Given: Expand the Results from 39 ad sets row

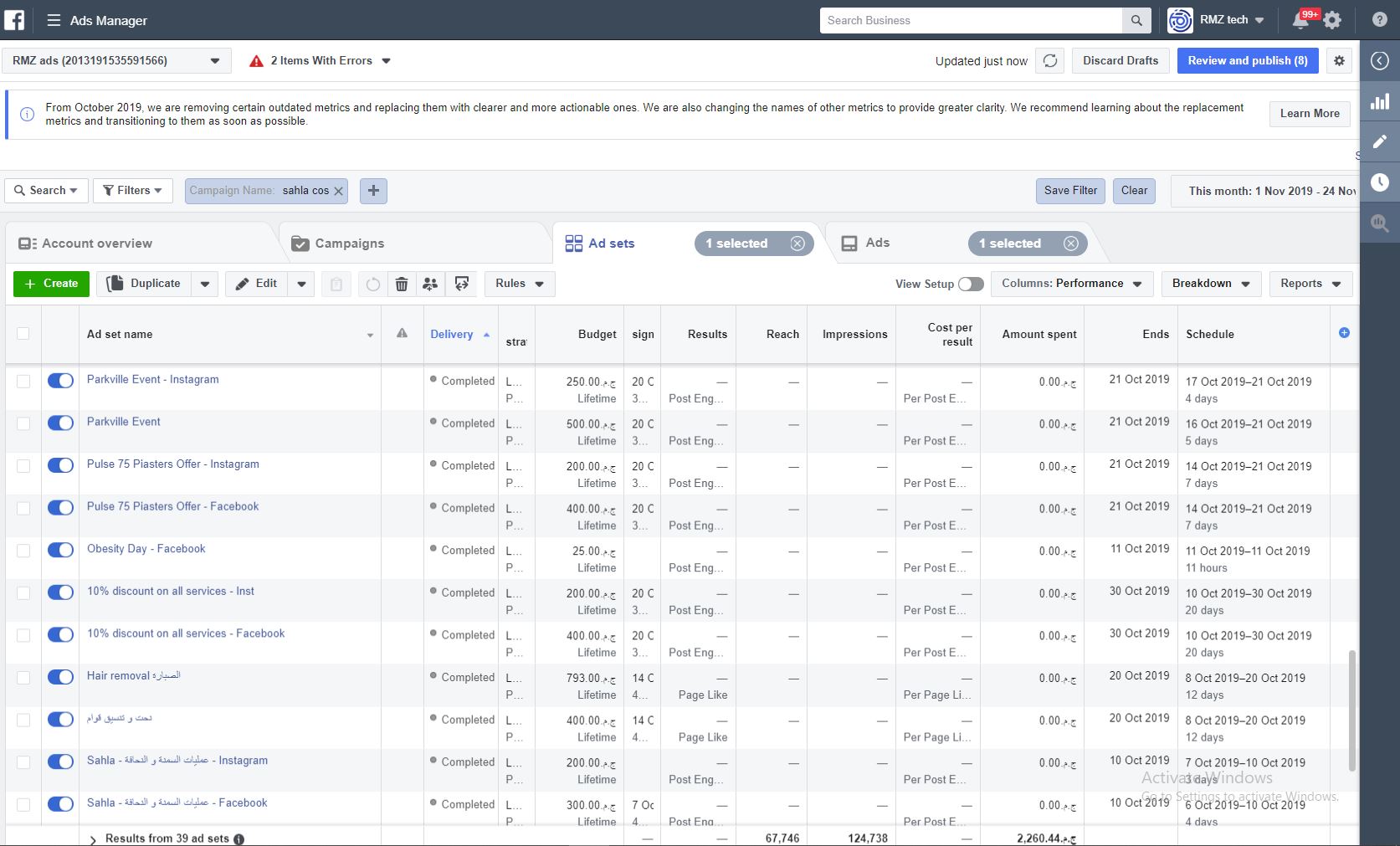Looking at the screenshot, I should [93, 838].
